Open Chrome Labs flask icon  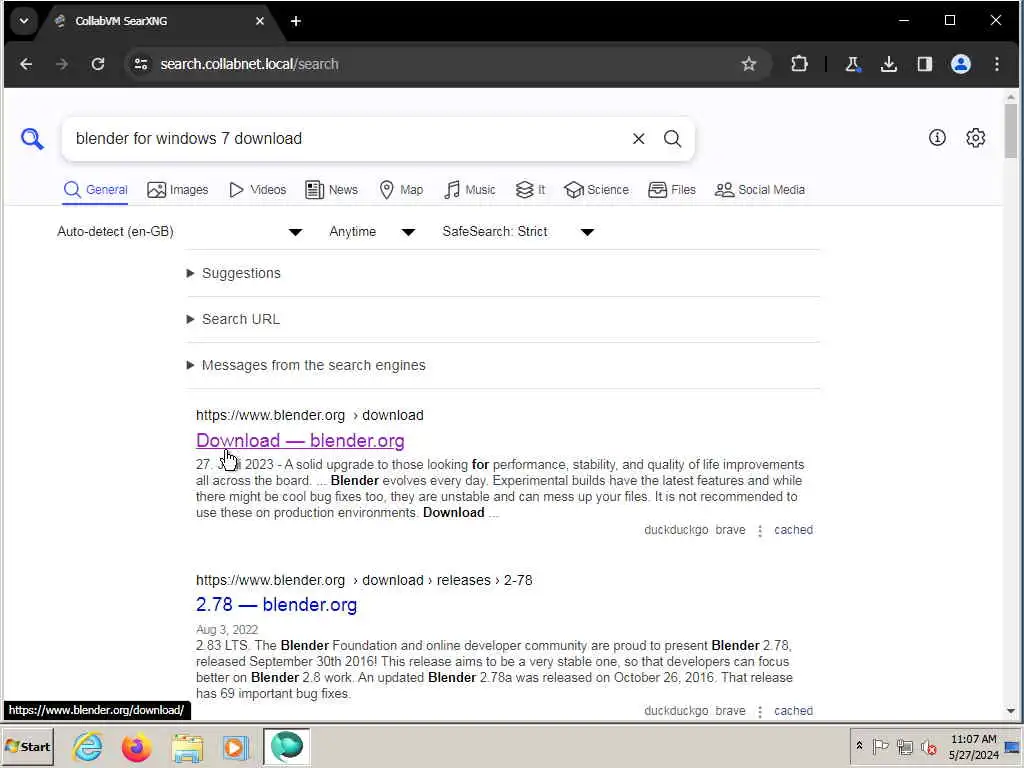coord(852,64)
